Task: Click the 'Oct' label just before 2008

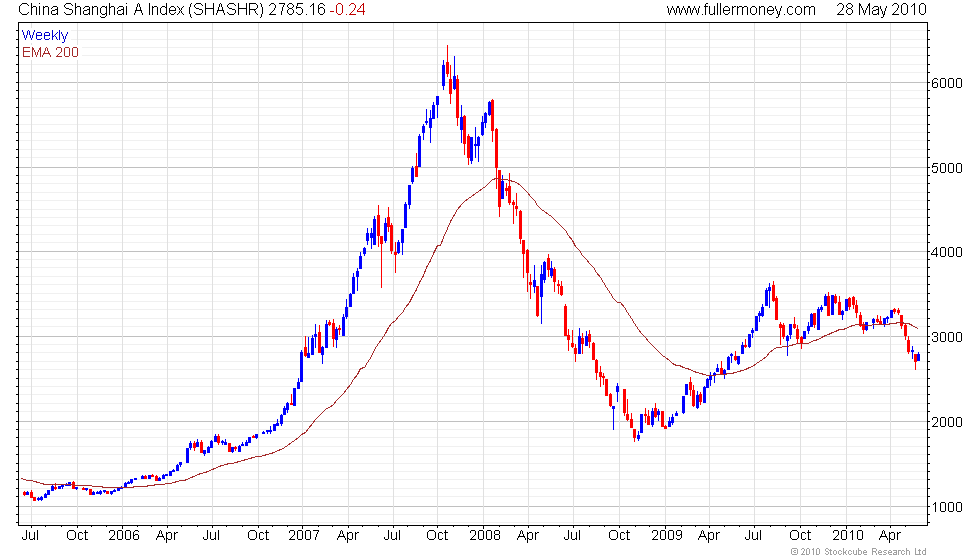Action: coord(437,536)
